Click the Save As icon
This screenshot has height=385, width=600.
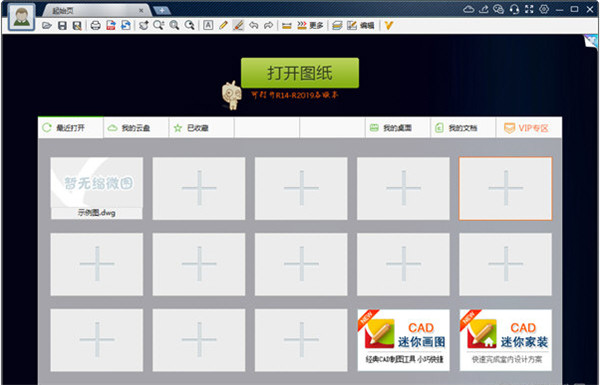click(77, 26)
